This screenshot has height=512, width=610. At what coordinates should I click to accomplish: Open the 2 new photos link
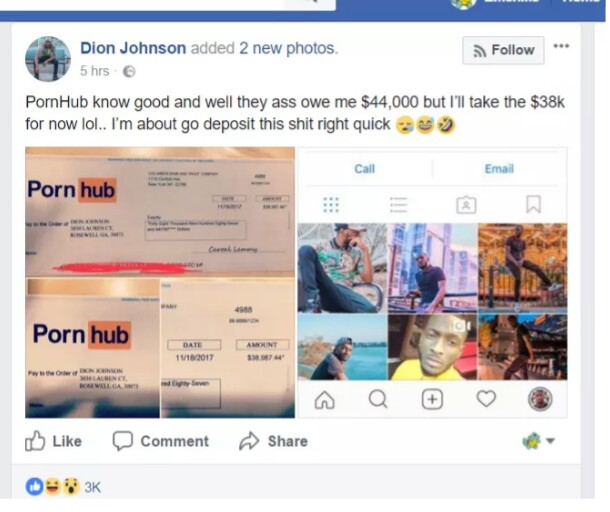click(x=288, y=48)
